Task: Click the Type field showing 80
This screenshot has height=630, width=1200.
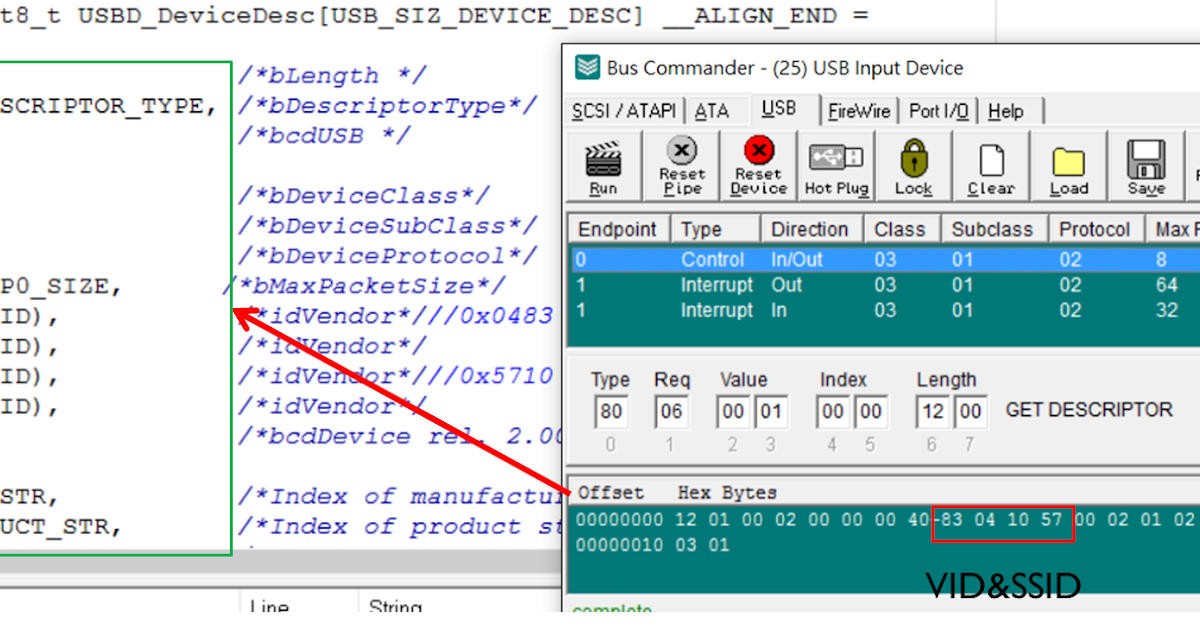Action: tap(611, 411)
